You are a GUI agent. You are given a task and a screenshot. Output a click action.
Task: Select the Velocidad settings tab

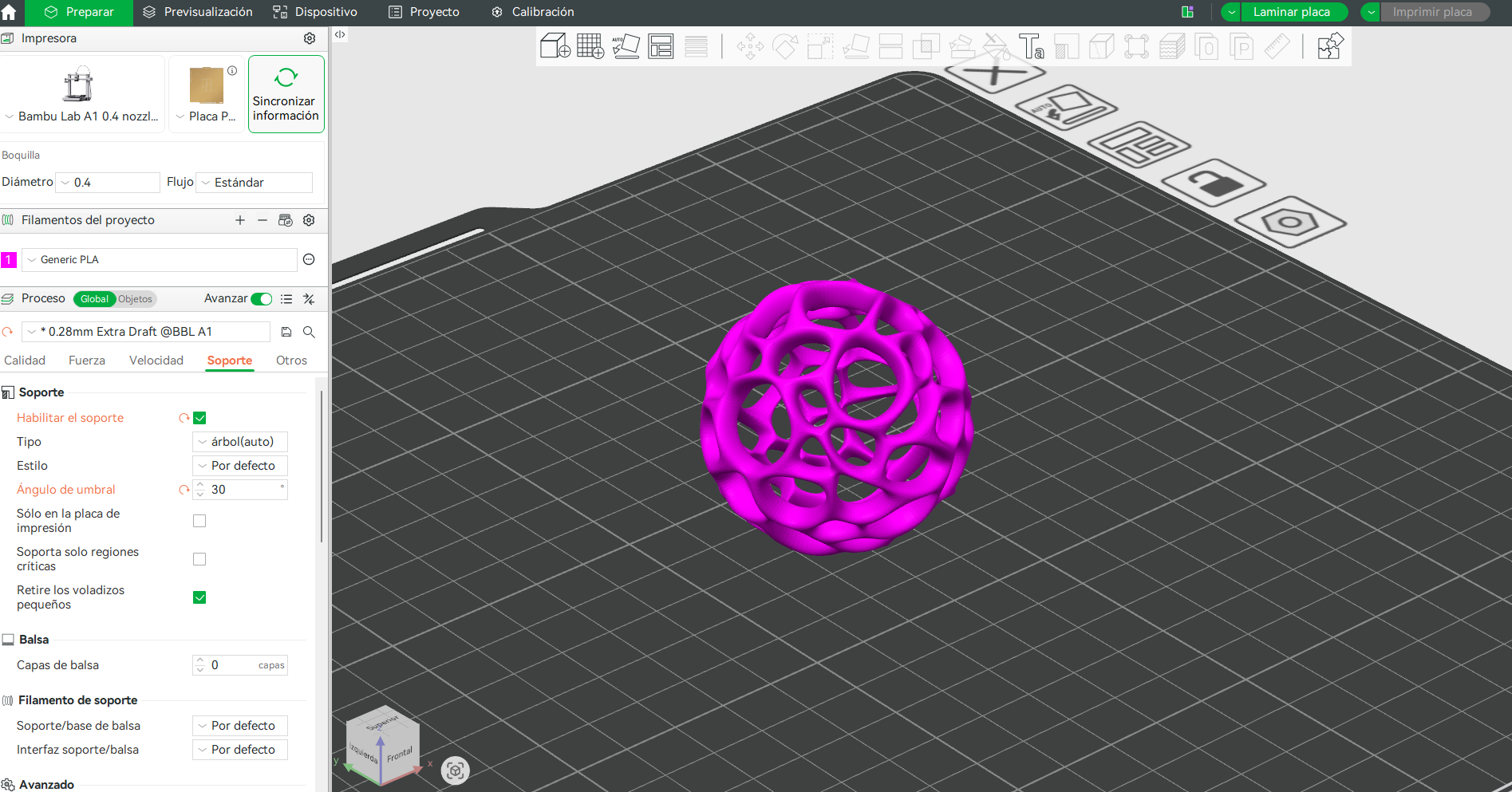[x=156, y=361]
